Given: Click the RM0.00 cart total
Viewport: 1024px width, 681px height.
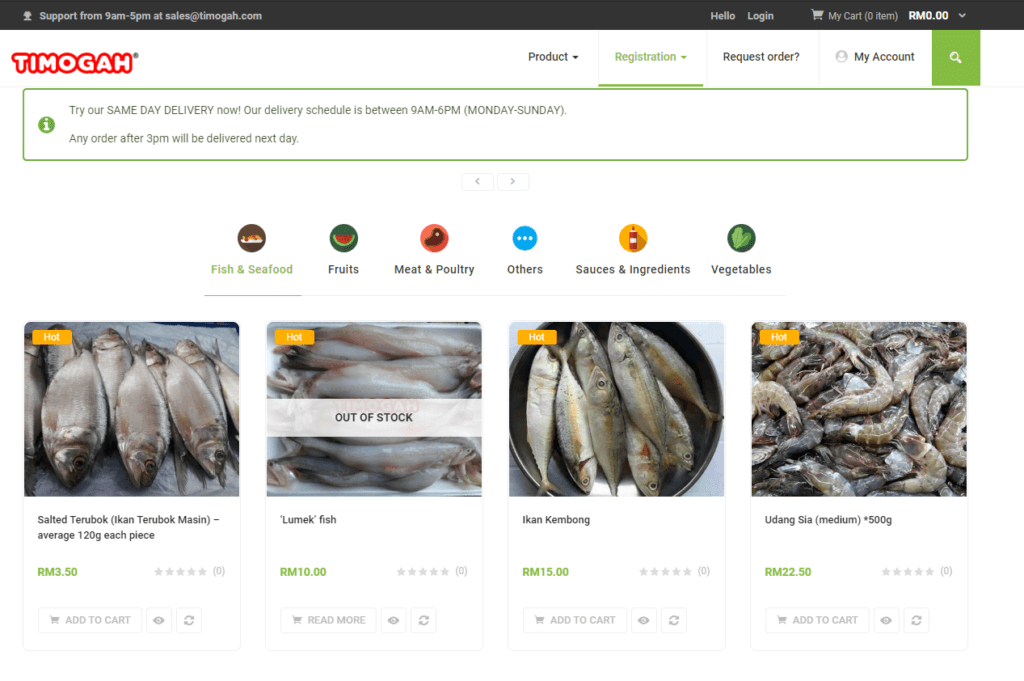Looking at the screenshot, I should point(928,16).
